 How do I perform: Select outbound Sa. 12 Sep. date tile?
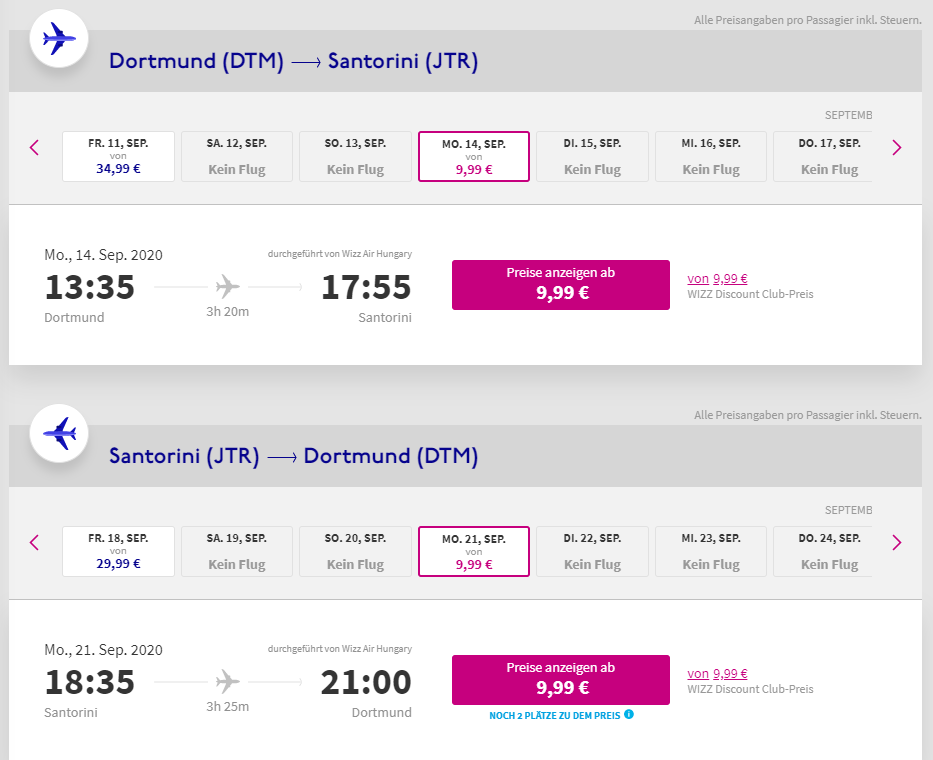point(237,157)
